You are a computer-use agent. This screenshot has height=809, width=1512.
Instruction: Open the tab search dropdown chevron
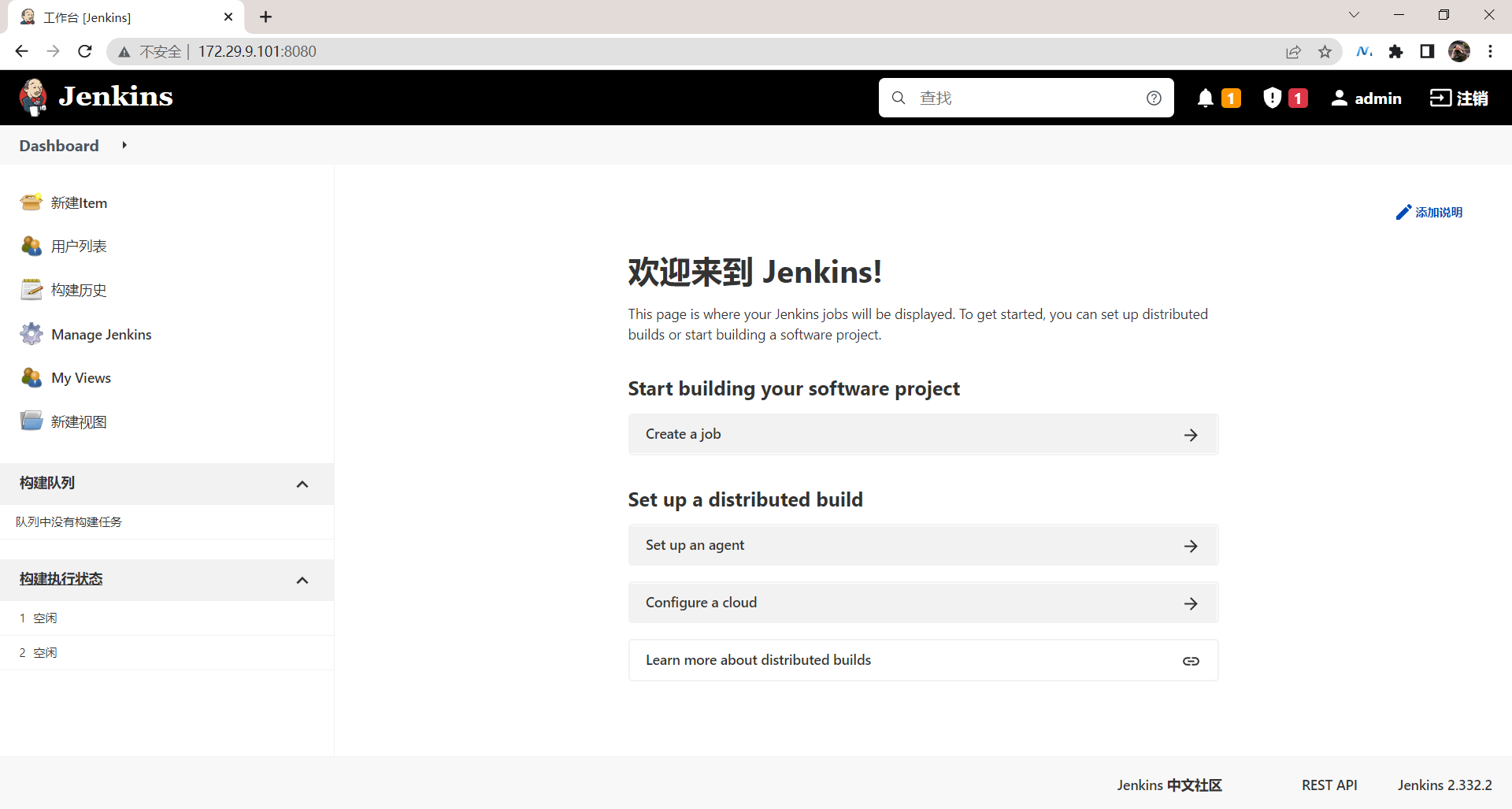(1354, 15)
